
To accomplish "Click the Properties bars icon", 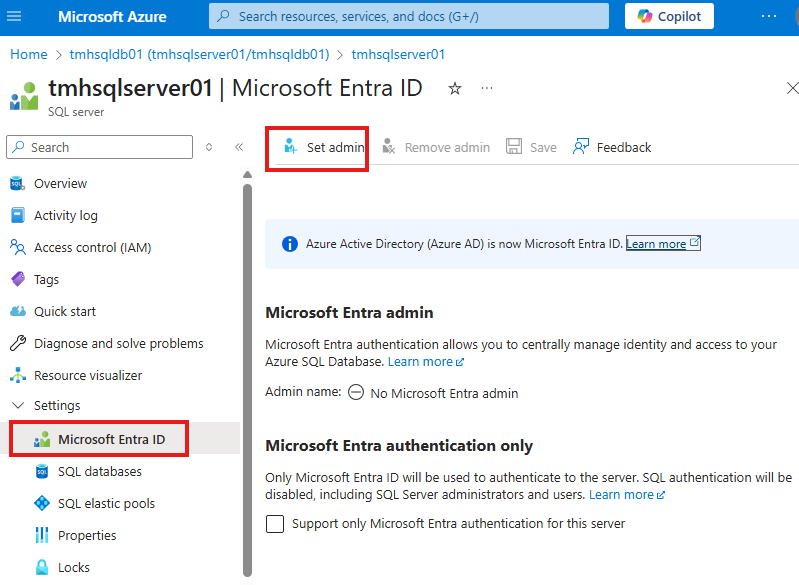I will tap(42, 536).
